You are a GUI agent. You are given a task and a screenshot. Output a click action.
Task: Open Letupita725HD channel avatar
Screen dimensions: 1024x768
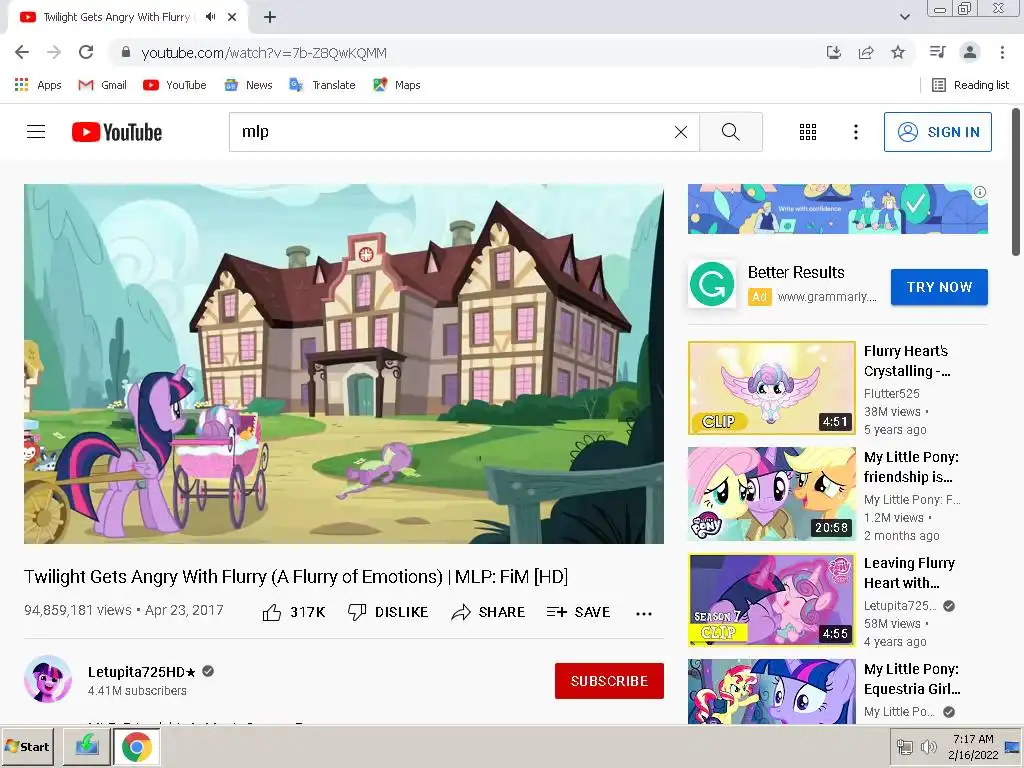pyautogui.click(x=48, y=679)
